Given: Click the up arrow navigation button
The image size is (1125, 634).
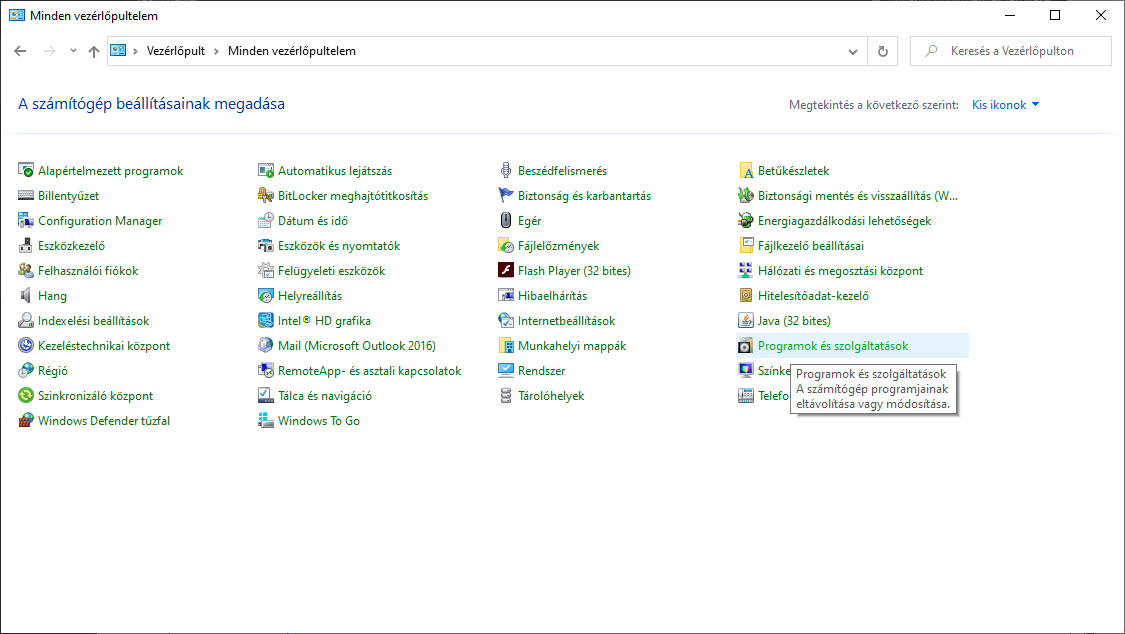Looking at the screenshot, I should 94,51.
